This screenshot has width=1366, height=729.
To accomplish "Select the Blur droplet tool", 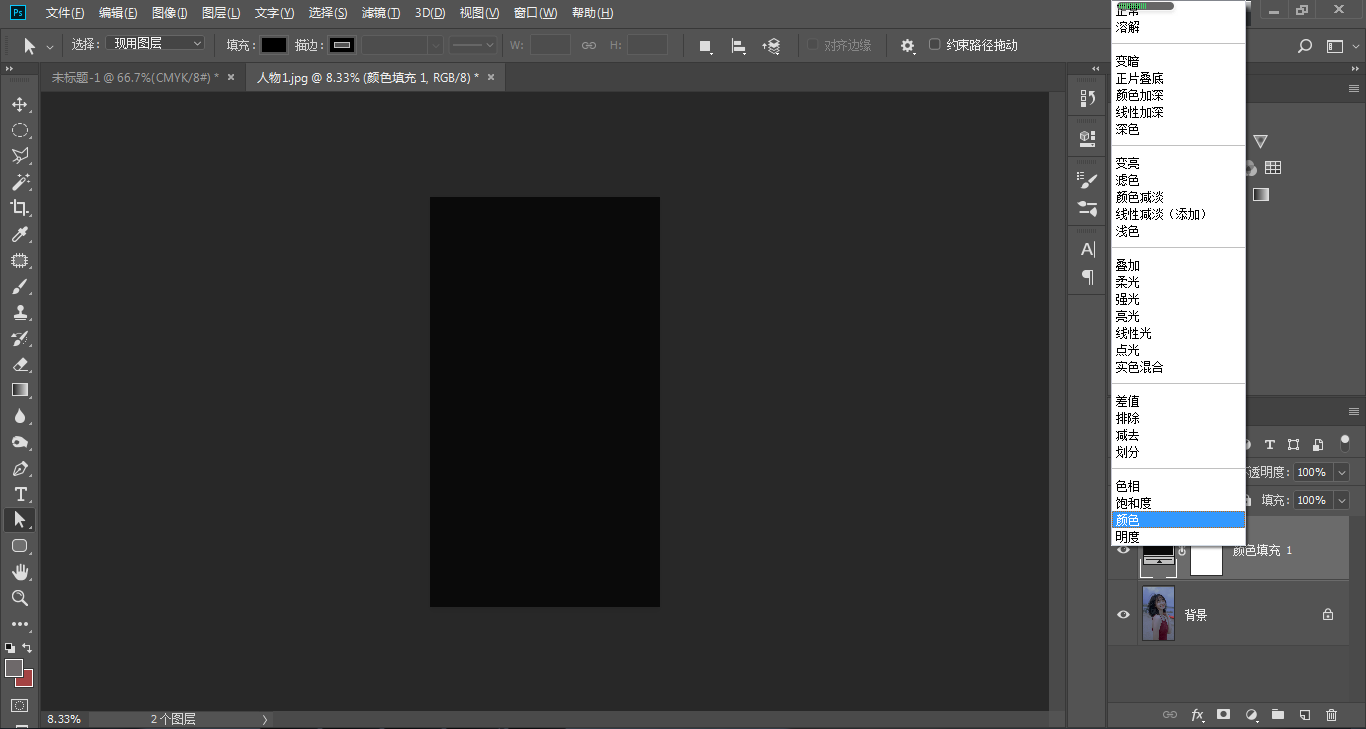I will [20, 416].
